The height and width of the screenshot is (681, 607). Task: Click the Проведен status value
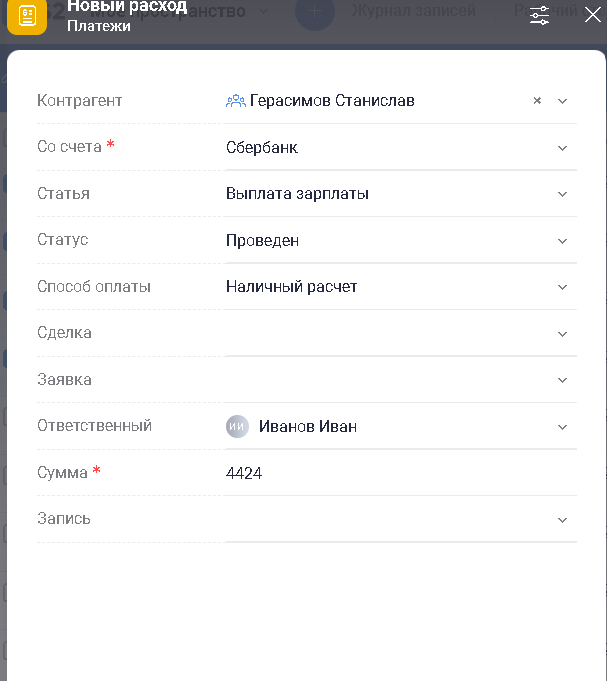pos(263,241)
